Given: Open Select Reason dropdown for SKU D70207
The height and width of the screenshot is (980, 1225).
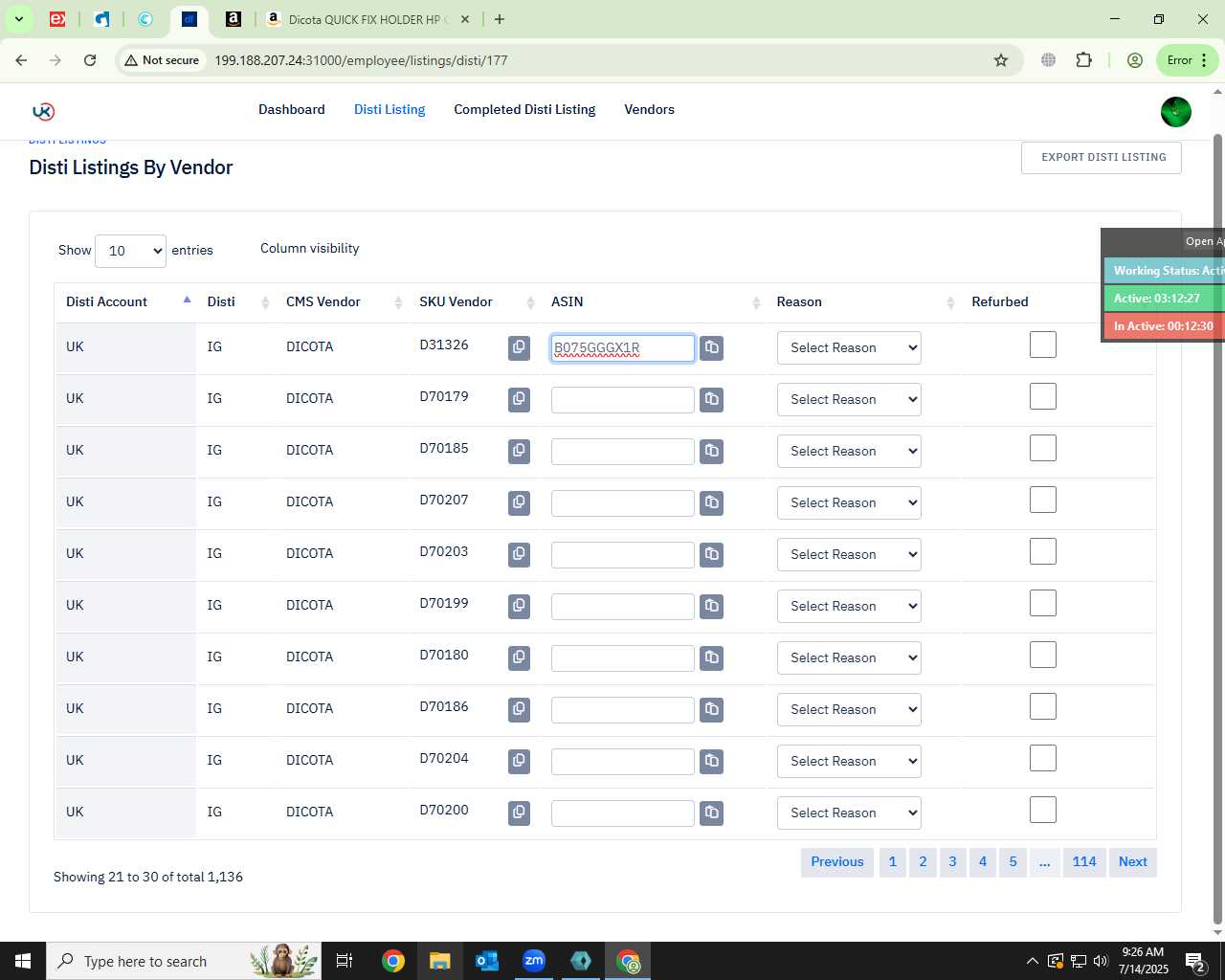Looking at the screenshot, I should [849, 502].
